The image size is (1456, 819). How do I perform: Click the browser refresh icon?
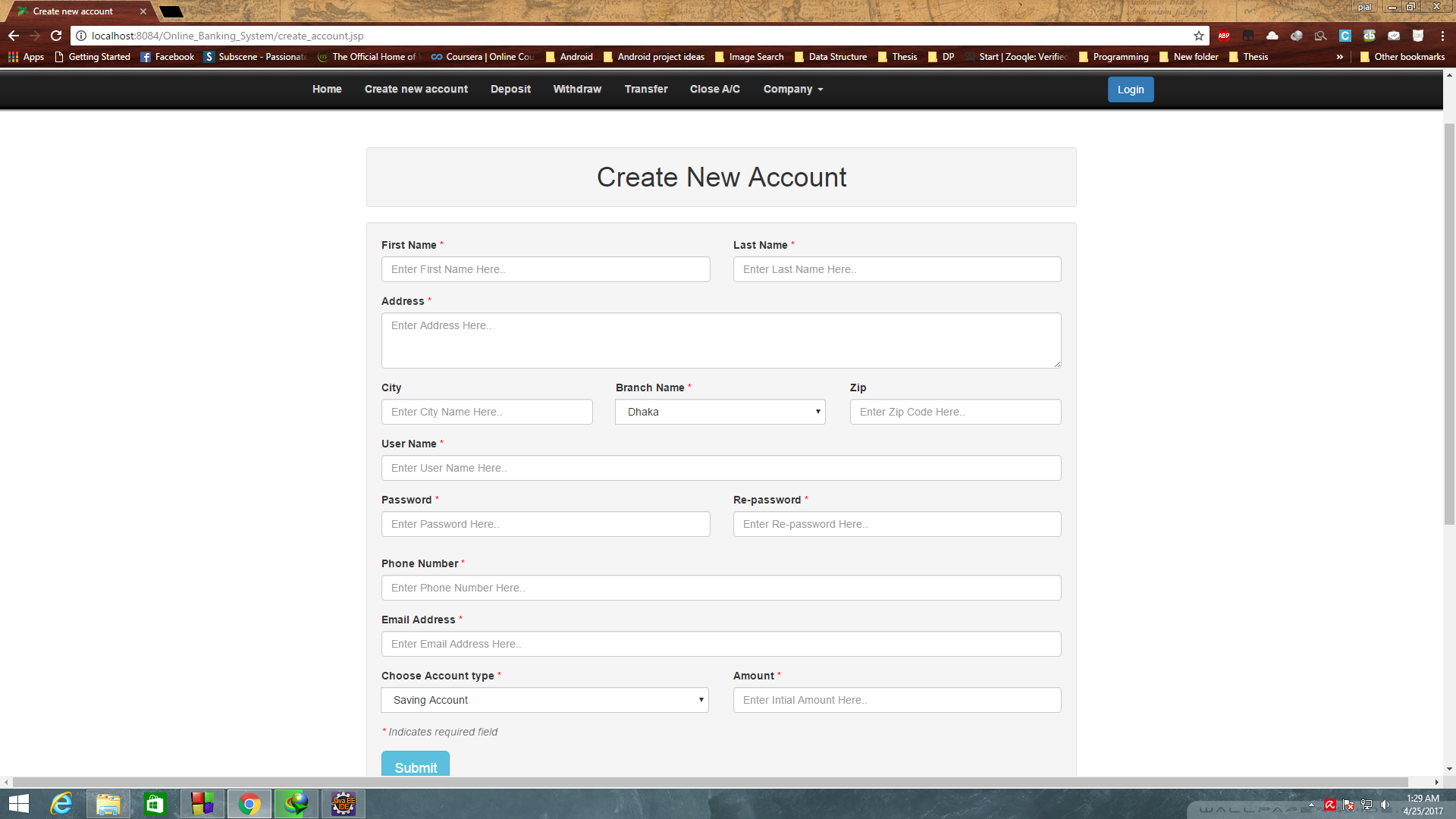point(56,35)
